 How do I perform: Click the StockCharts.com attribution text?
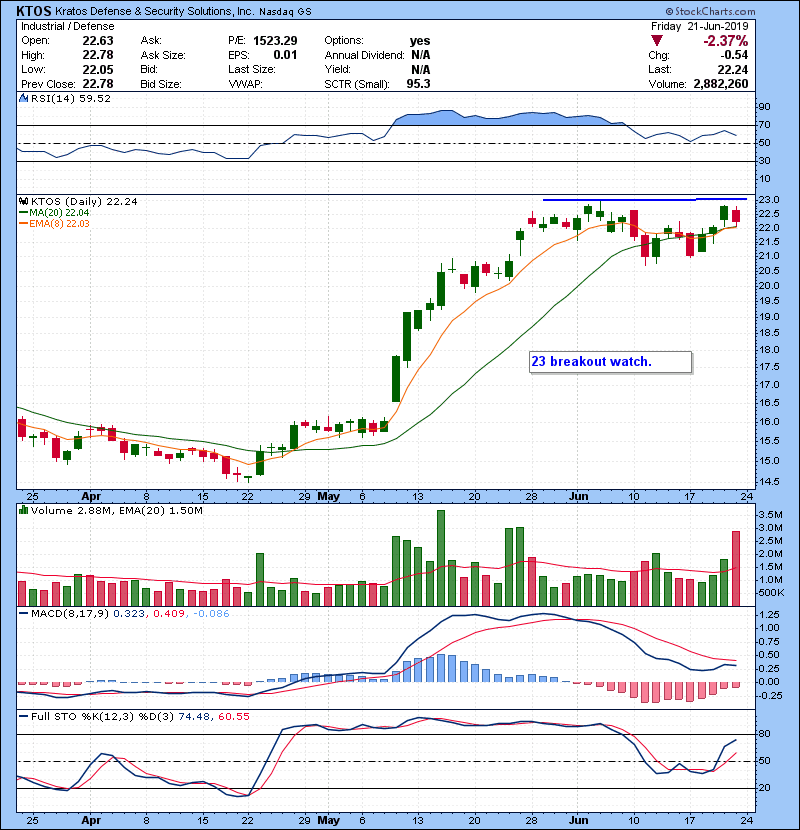point(710,11)
